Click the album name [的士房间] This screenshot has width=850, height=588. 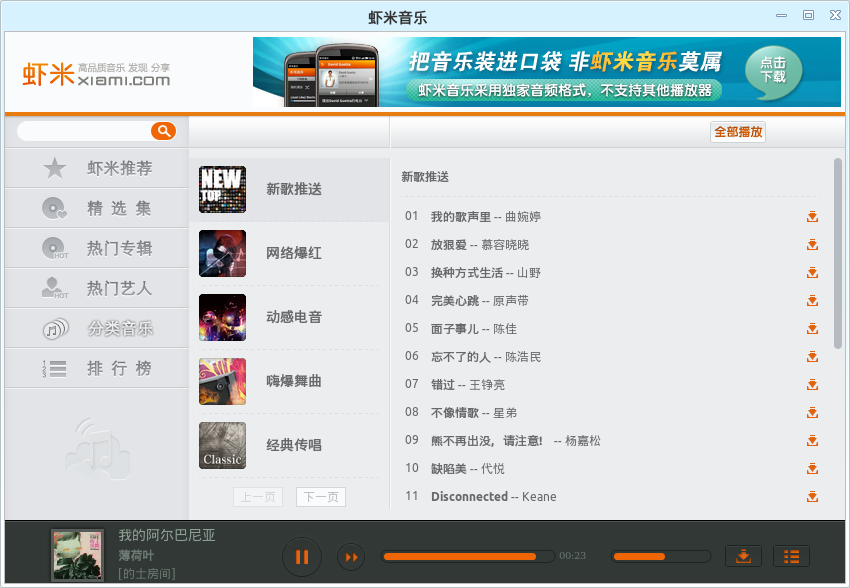(147, 573)
